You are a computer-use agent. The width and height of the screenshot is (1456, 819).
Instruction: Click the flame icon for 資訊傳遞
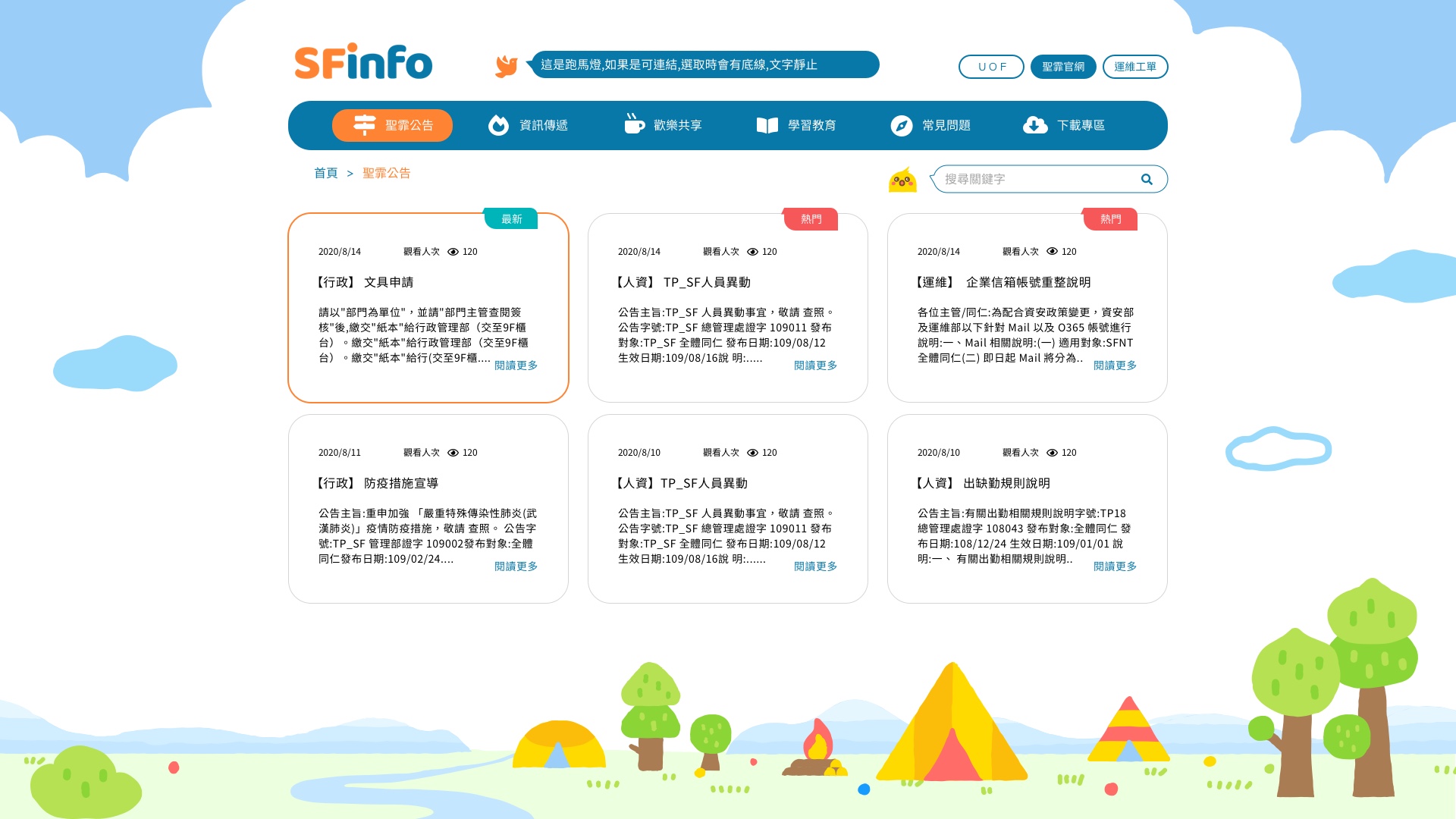point(498,125)
